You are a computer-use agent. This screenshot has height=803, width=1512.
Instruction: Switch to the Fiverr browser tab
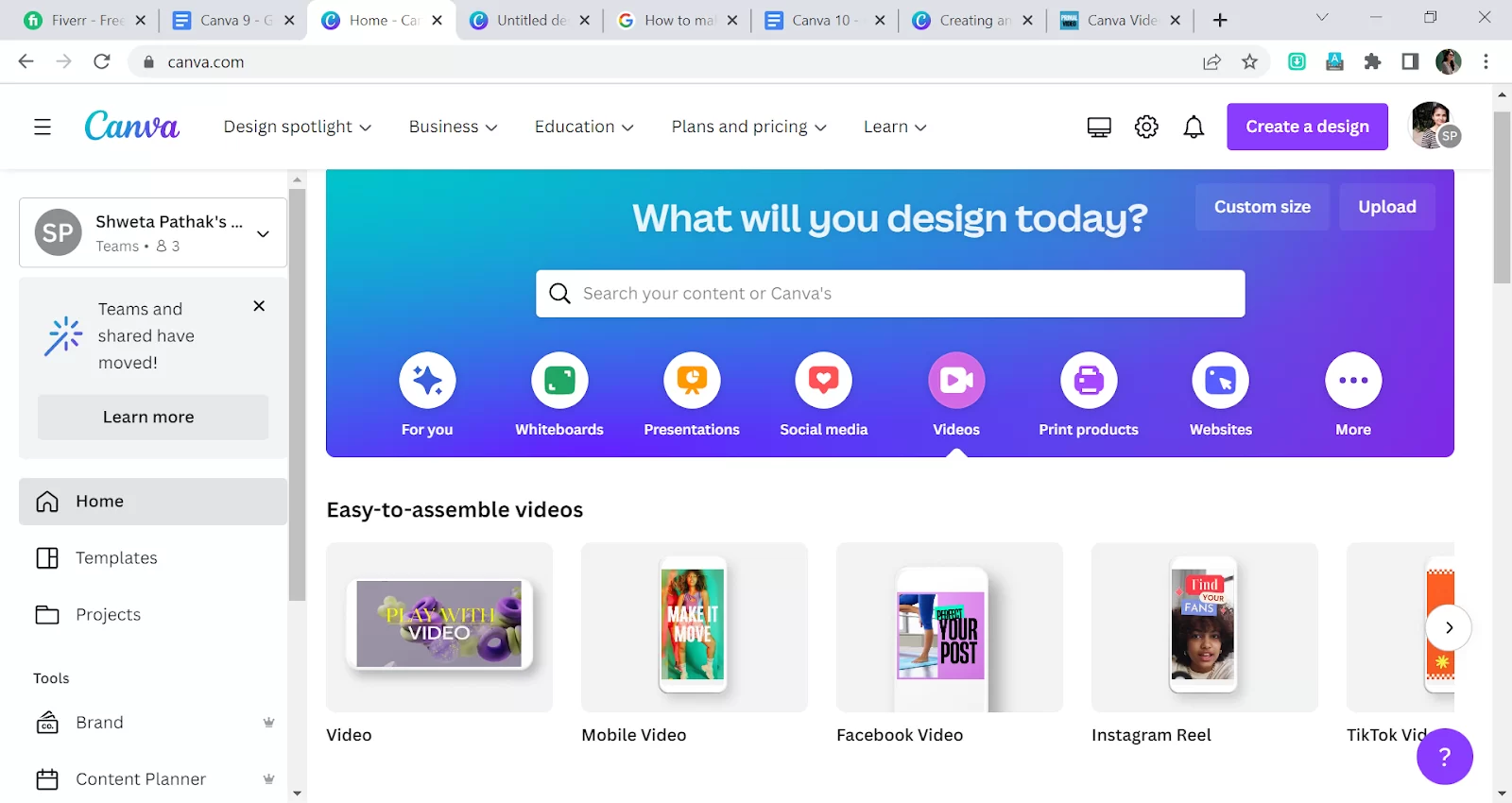click(x=83, y=20)
